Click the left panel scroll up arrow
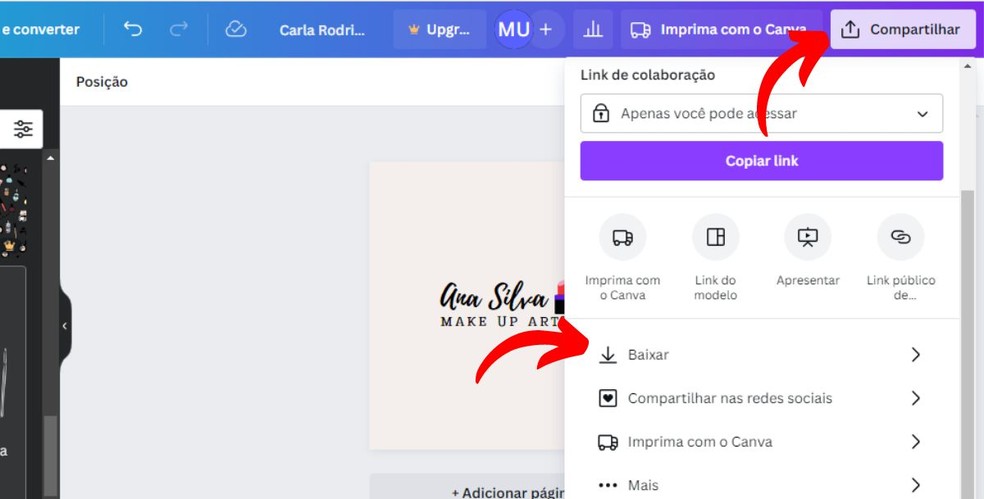 50,158
